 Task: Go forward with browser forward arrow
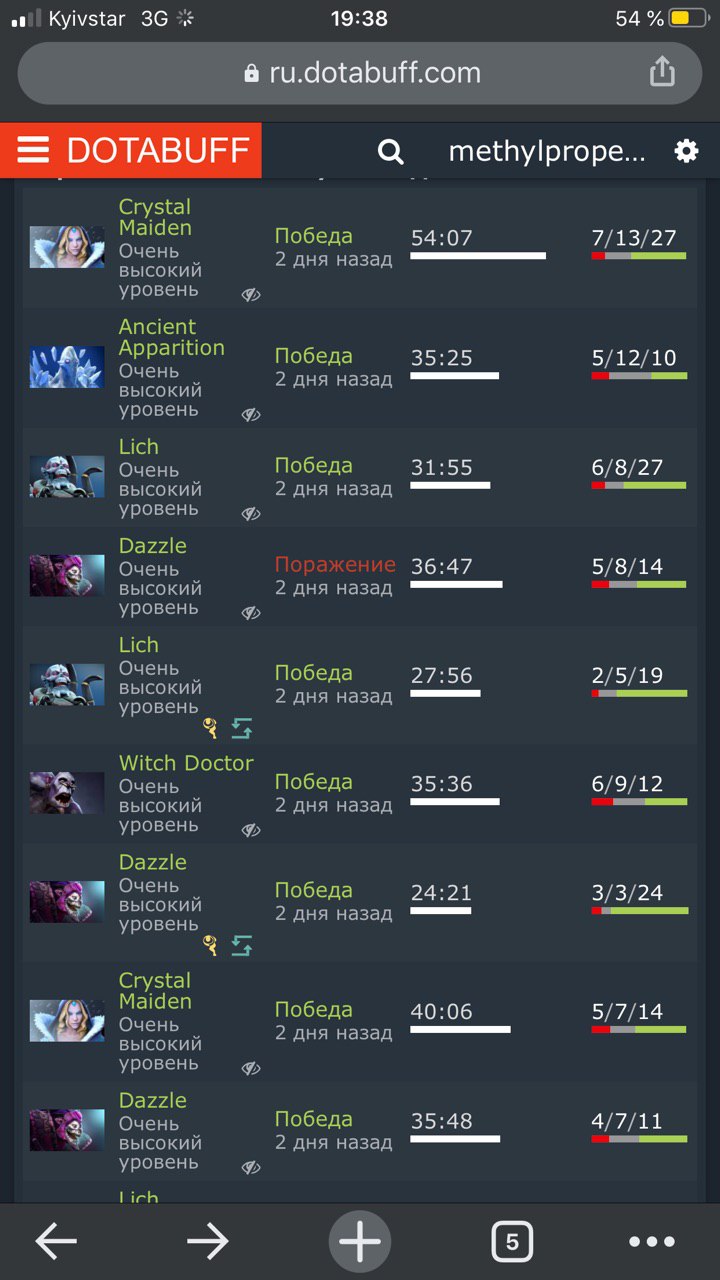coord(208,1242)
